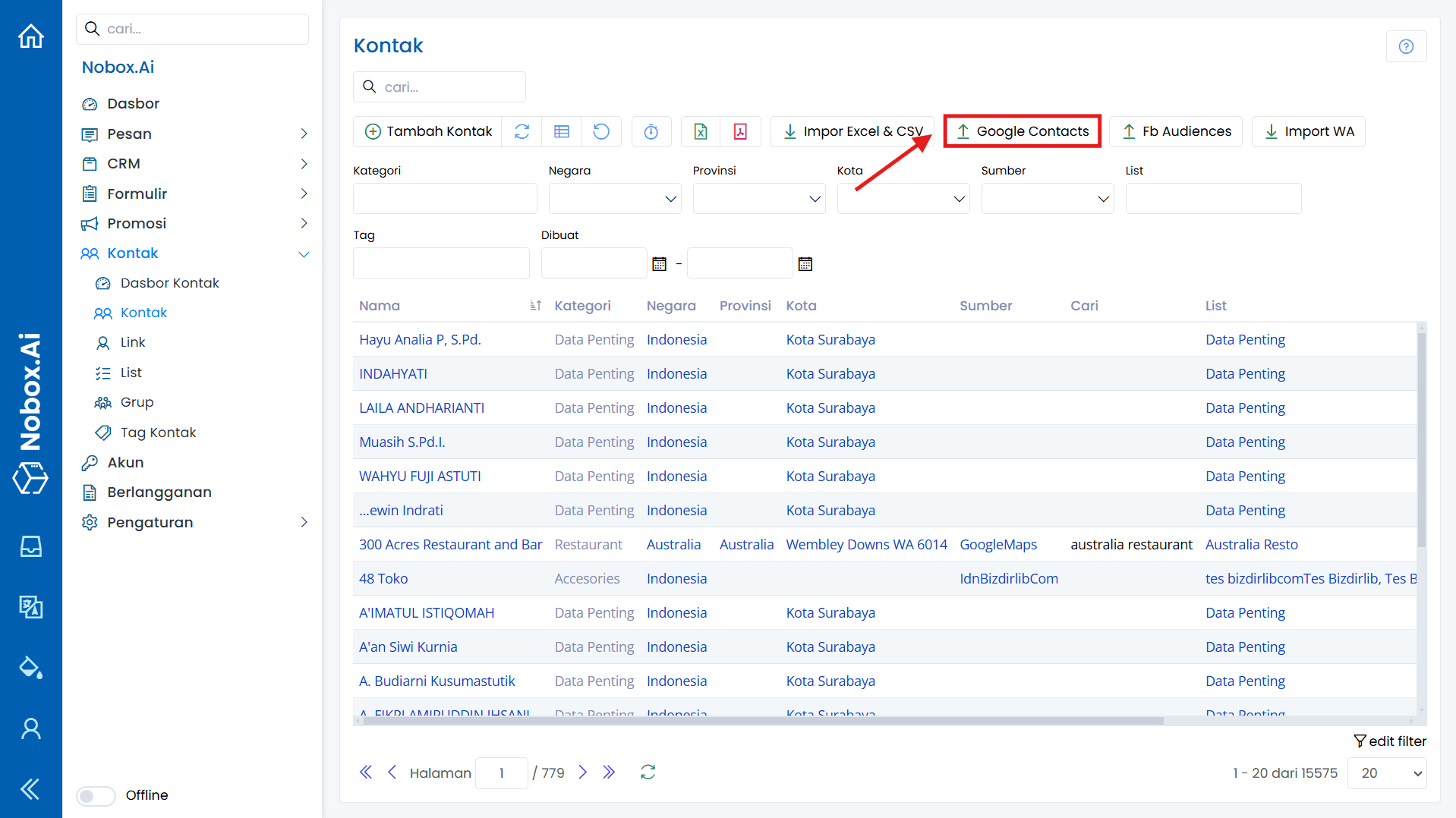The width and height of the screenshot is (1456, 818).
Task: Open Impor Excel & CSV
Action: (852, 131)
